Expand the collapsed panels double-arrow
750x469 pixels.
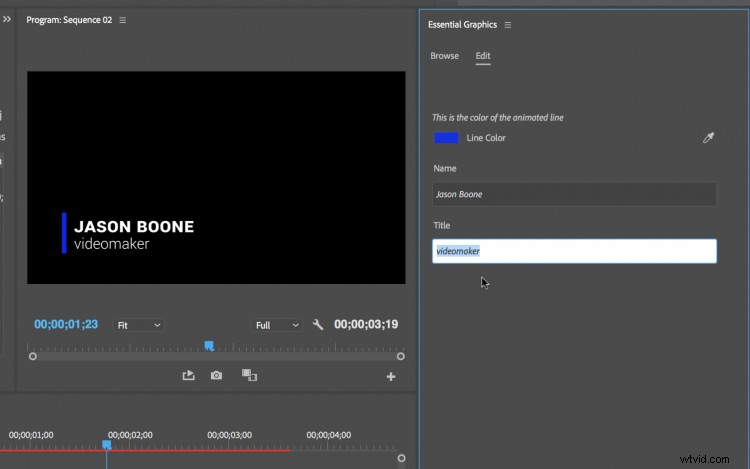(7, 19)
